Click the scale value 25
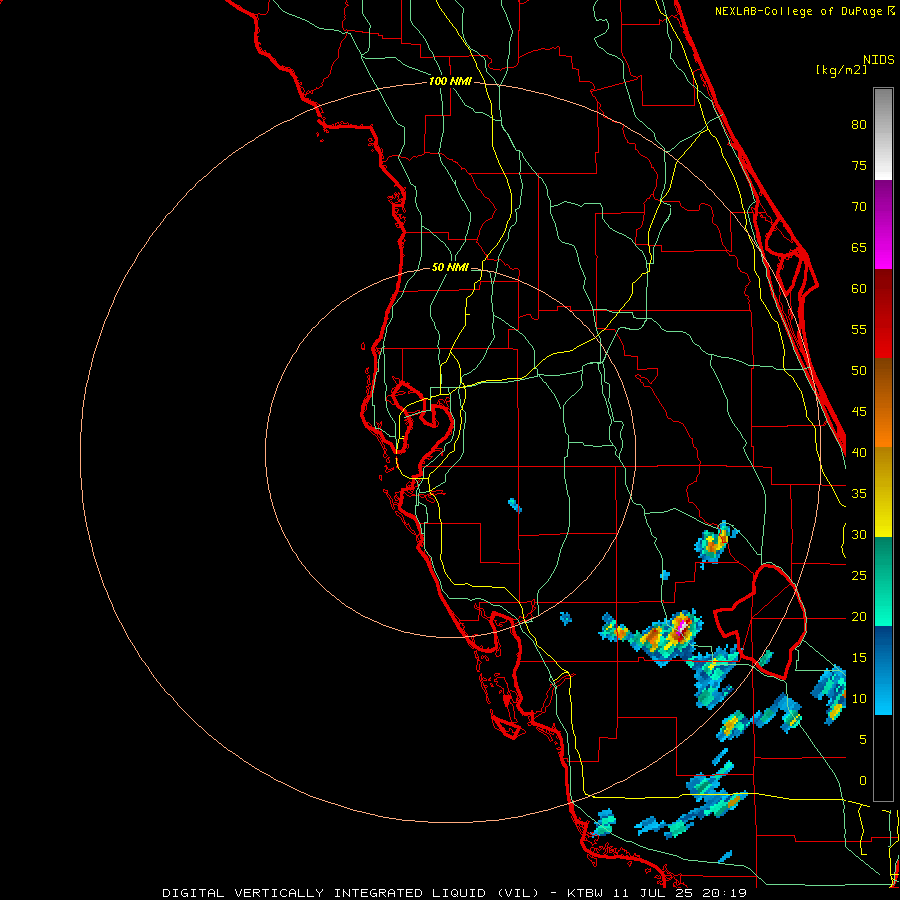 coord(859,576)
